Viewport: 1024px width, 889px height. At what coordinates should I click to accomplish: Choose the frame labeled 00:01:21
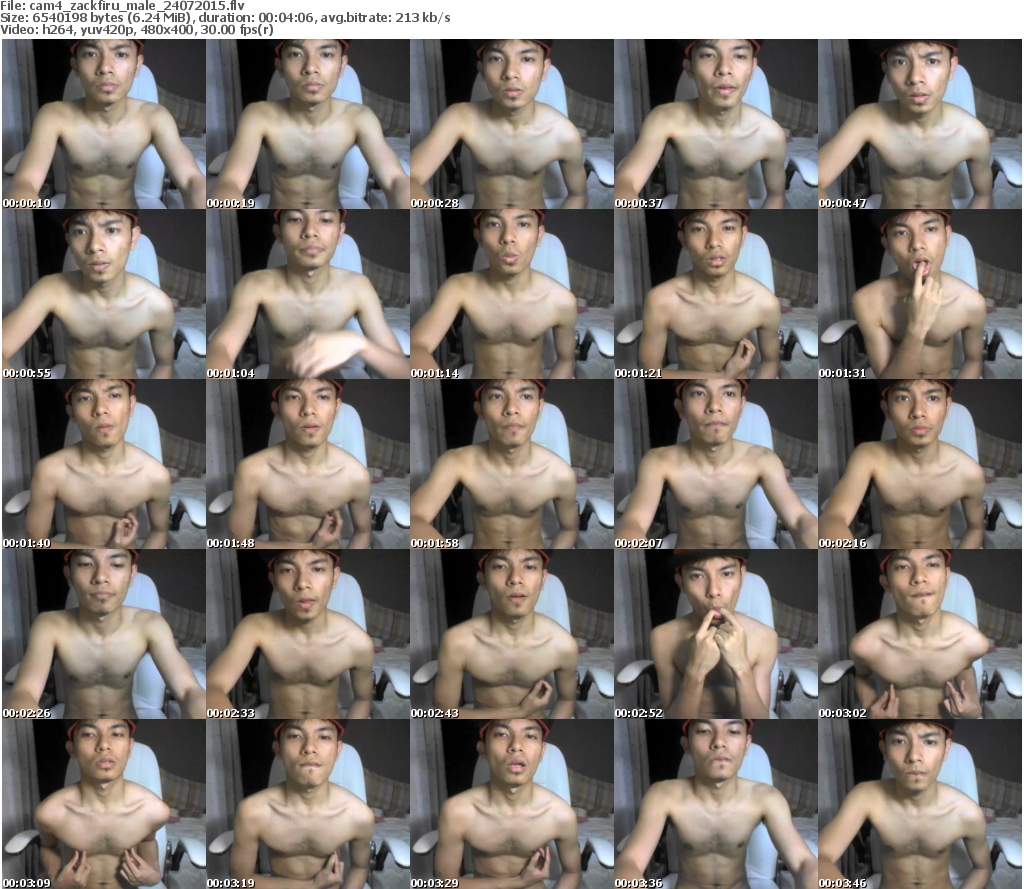716,294
